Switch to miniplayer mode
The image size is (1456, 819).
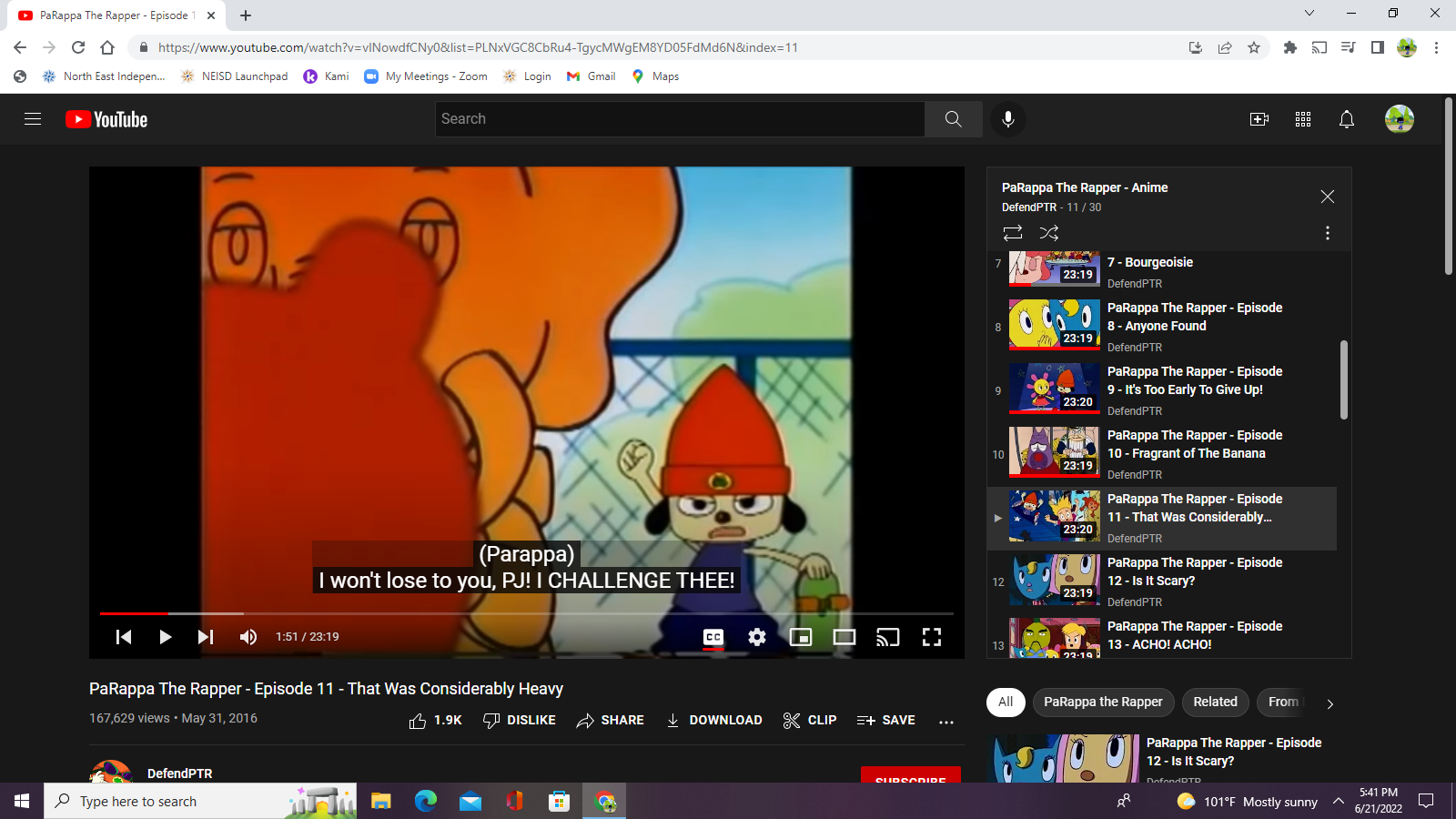coord(801,637)
